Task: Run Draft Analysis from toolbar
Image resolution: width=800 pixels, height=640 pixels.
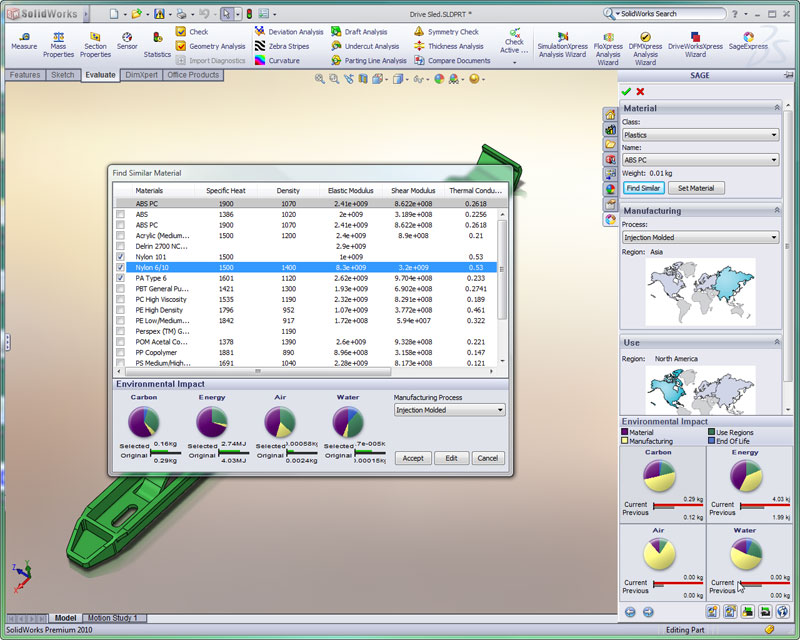Action: click(359, 32)
